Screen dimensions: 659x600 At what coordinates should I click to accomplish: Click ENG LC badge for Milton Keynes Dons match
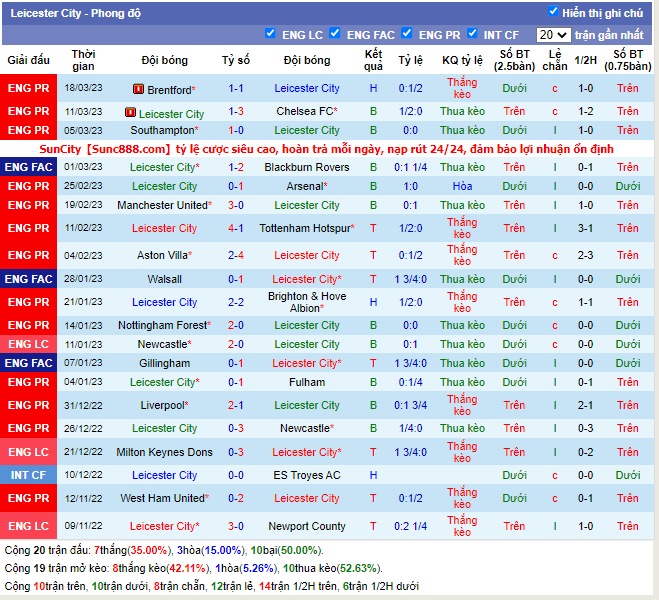pyautogui.click(x=28, y=453)
